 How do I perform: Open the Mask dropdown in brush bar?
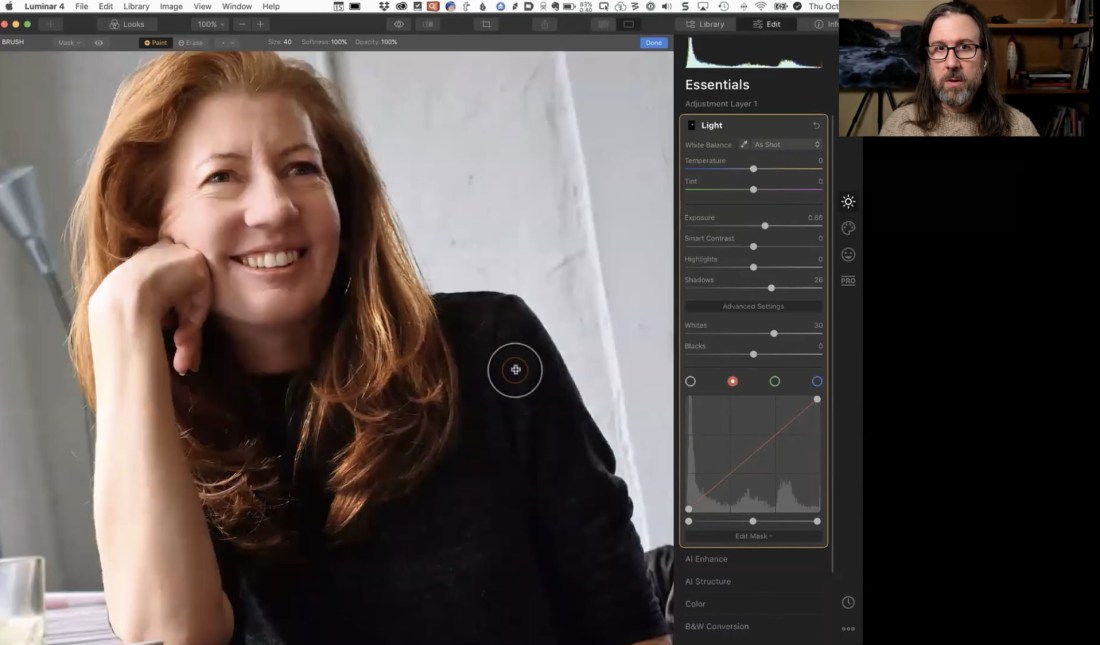click(69, 43)
